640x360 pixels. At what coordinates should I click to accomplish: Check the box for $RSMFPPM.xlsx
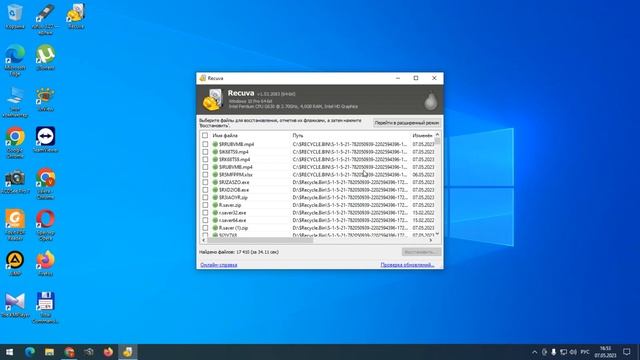tap(205, 174)
